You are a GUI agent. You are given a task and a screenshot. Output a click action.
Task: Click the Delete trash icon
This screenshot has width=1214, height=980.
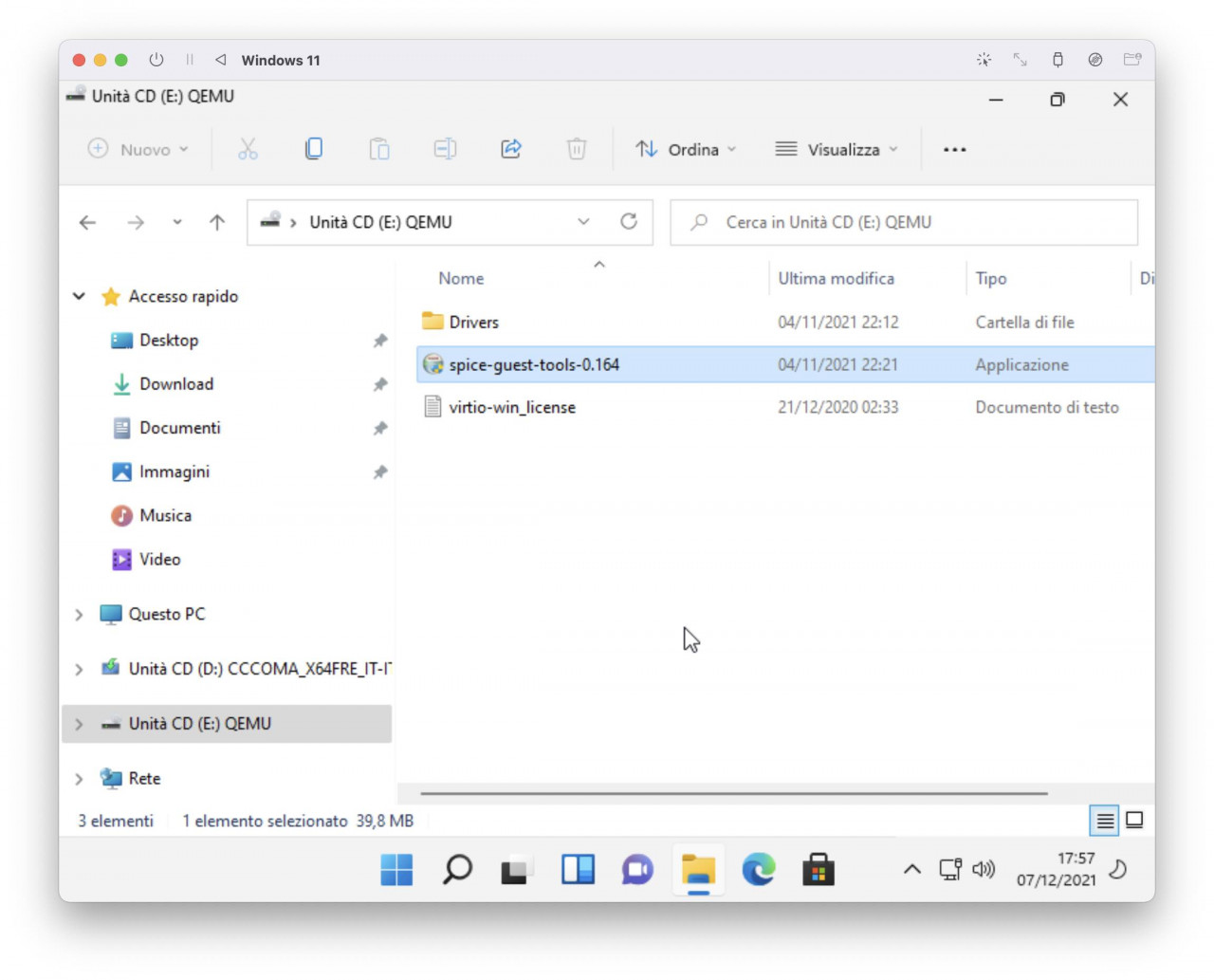(x=577, y=149)
